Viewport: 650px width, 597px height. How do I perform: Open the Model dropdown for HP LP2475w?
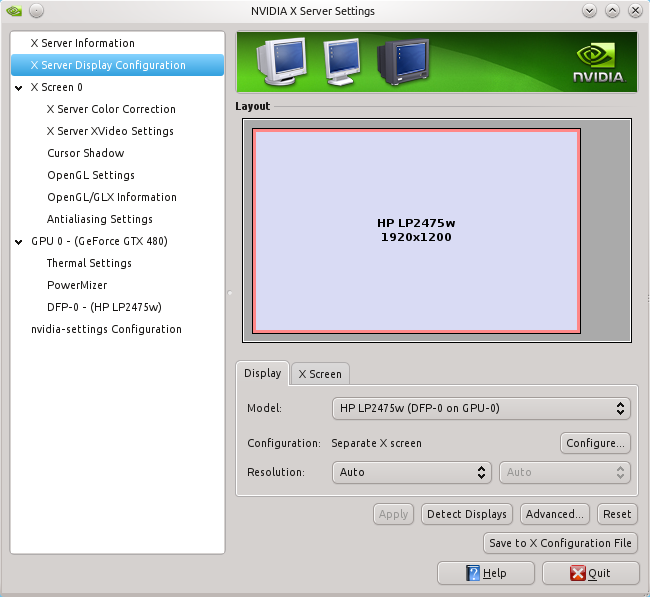(480, 408)
